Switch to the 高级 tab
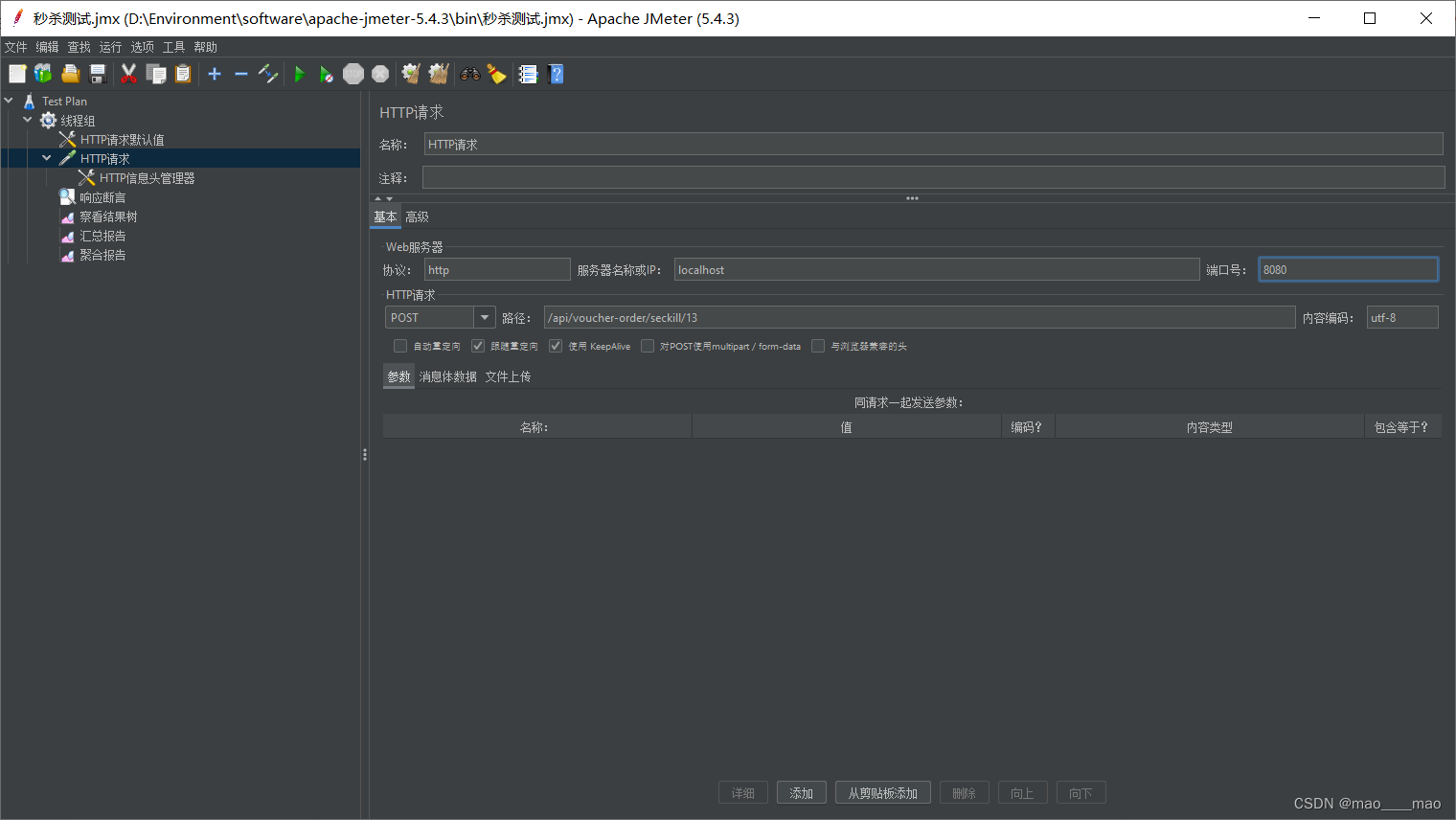Viewport: 1456px width, 820px height. [417, 216]
